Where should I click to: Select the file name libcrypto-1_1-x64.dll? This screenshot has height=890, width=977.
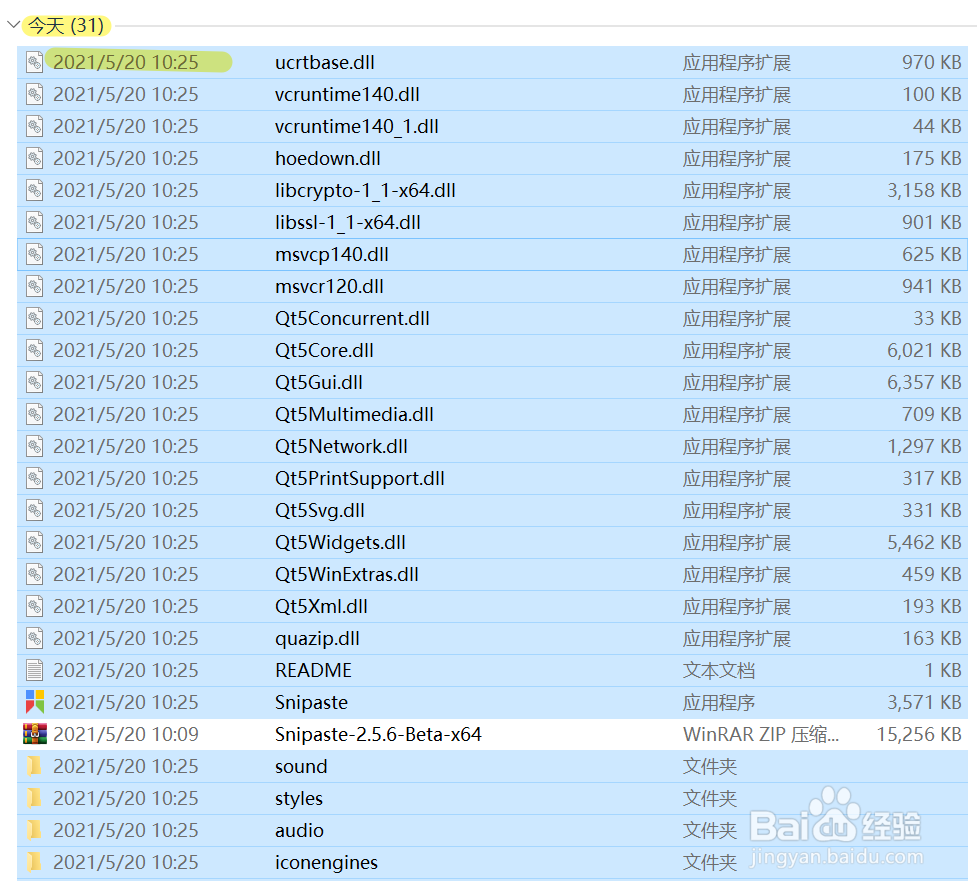pos(365,190)
